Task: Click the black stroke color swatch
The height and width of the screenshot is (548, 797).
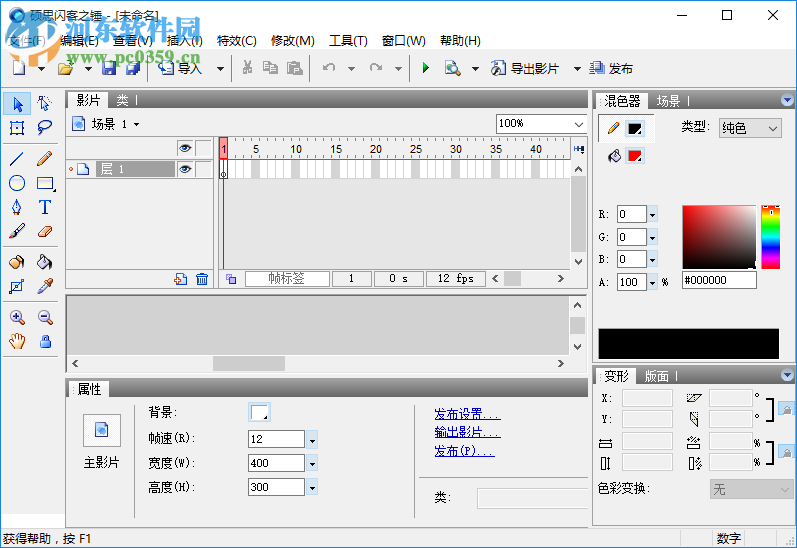Action: pyautogui.click(x=635, y=129)
